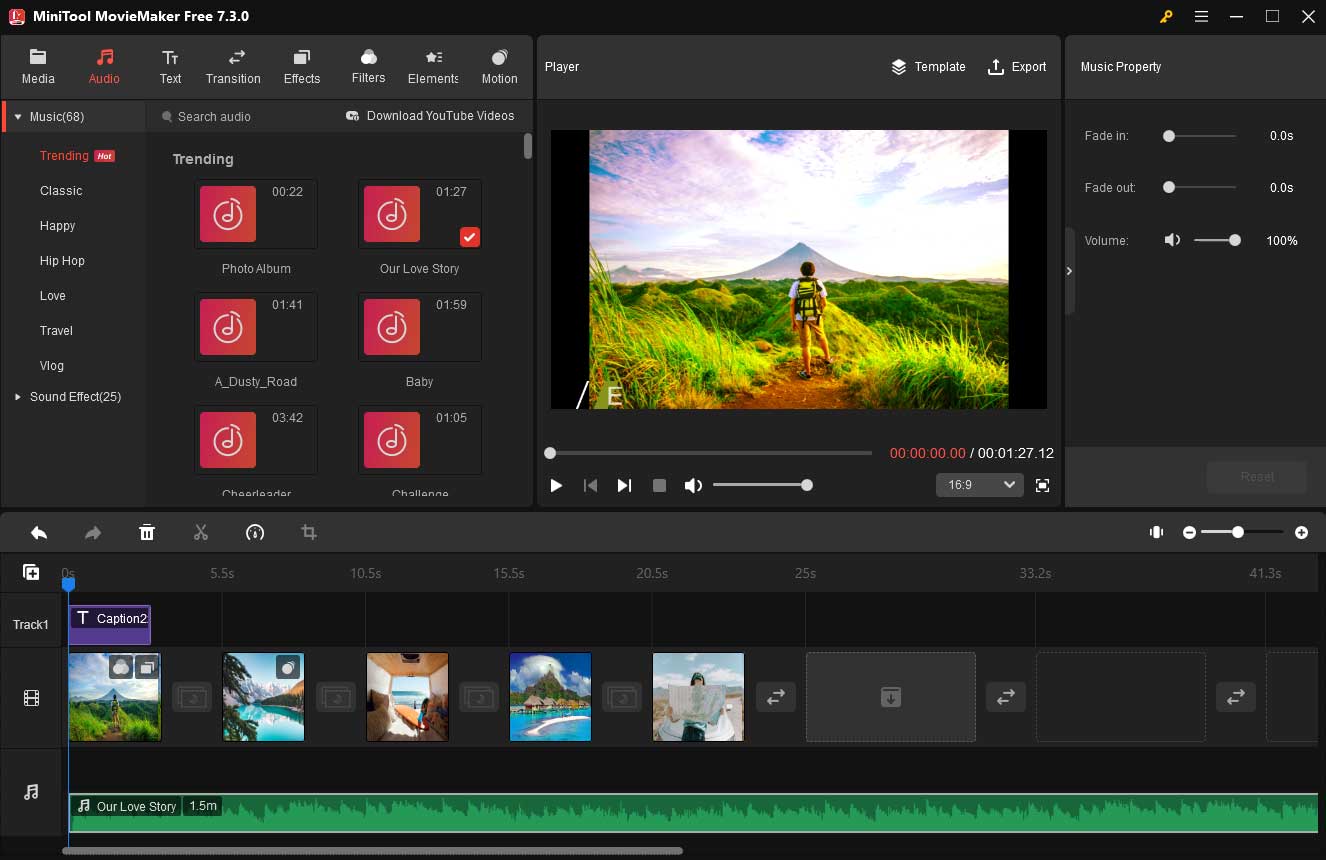
Task: Select the Vlog music category
Action: click(51, 366)
